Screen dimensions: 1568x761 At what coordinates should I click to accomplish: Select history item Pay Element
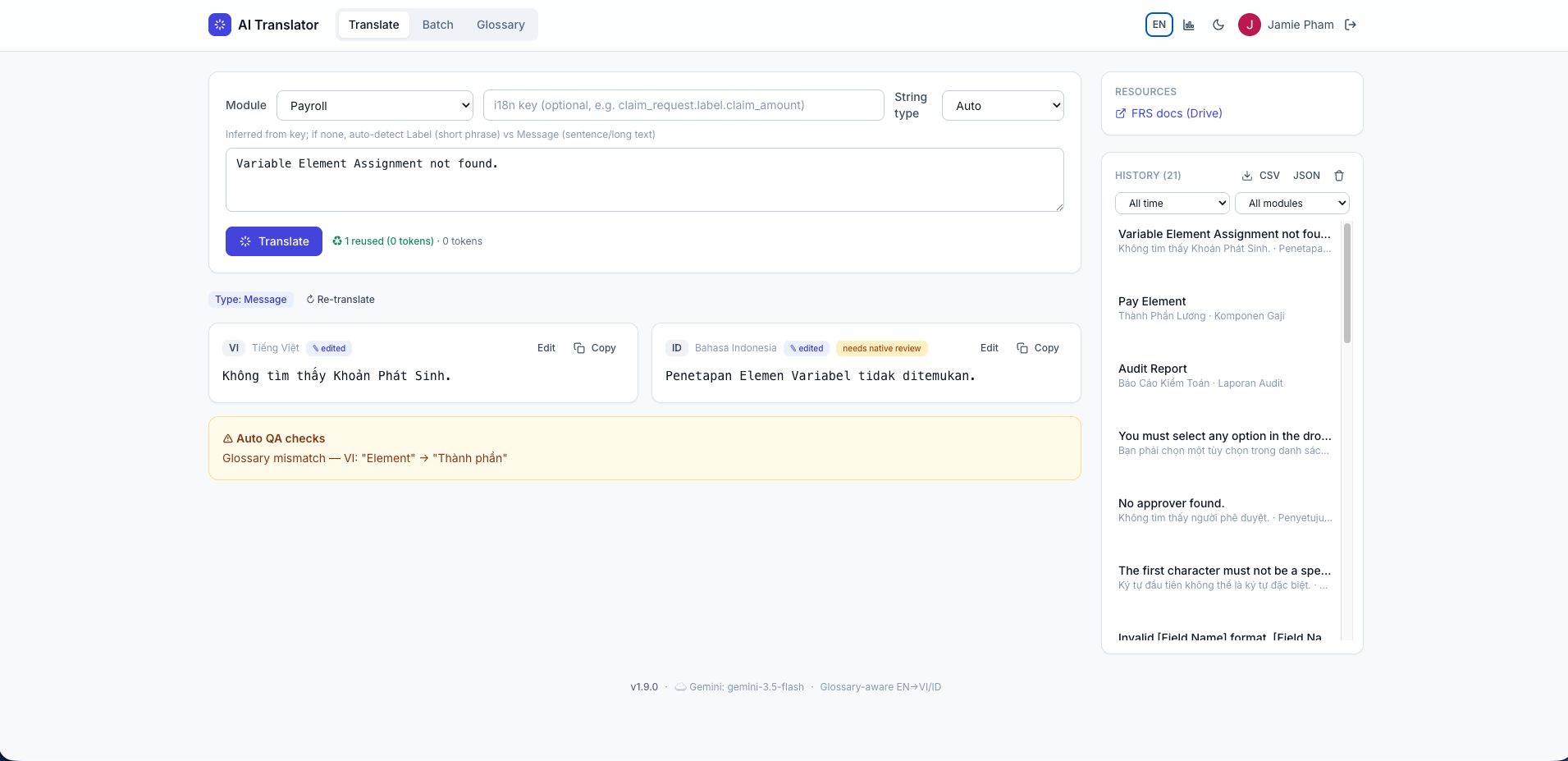click(x=1225, y=308)
